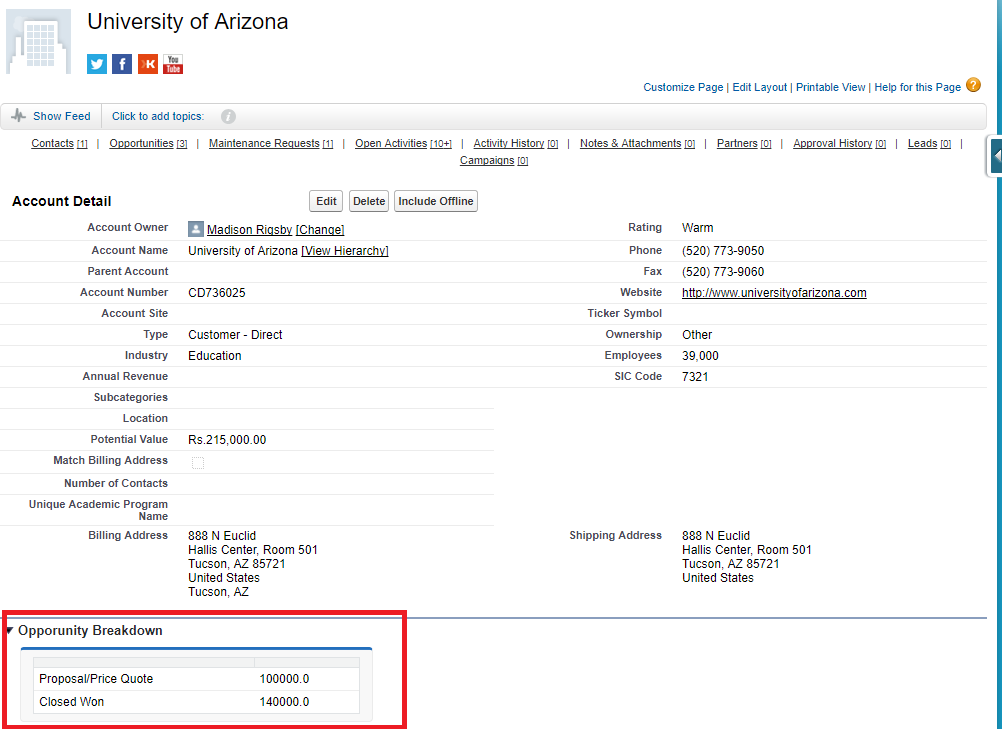Open the Printable View link
This screenshot has width=1002, height=729.
click(831, 88)
